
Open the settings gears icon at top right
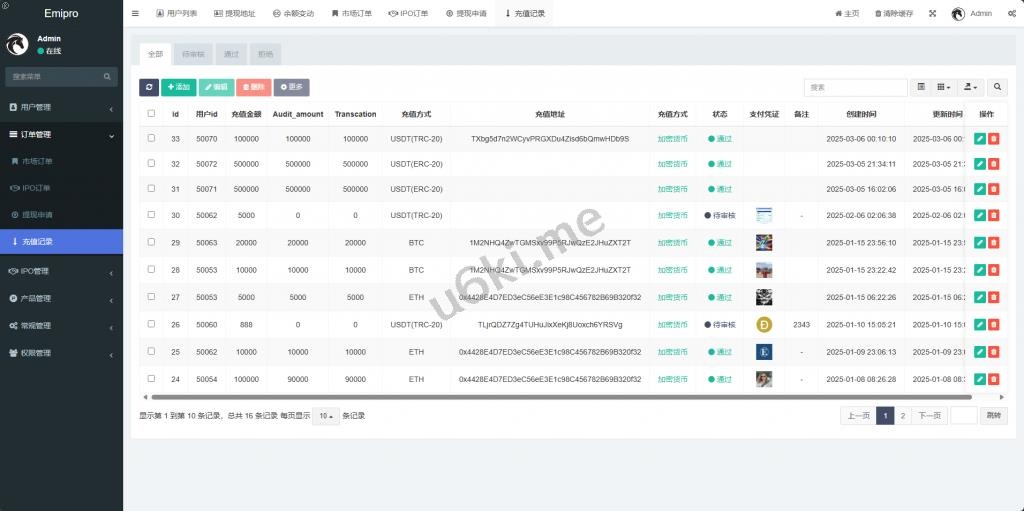(1010, 14)
